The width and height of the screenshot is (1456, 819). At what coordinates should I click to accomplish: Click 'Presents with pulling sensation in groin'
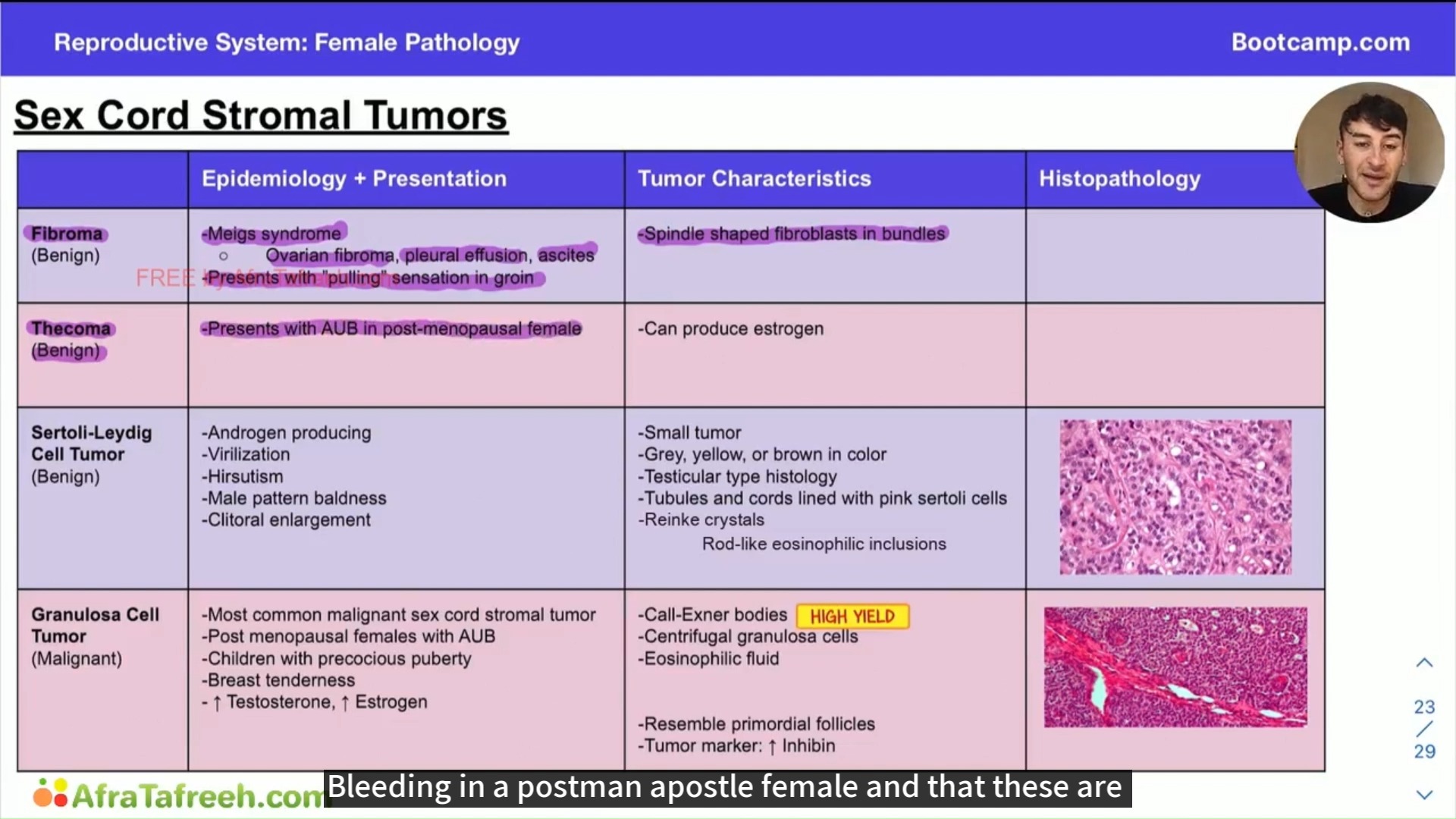coord(368,278)
